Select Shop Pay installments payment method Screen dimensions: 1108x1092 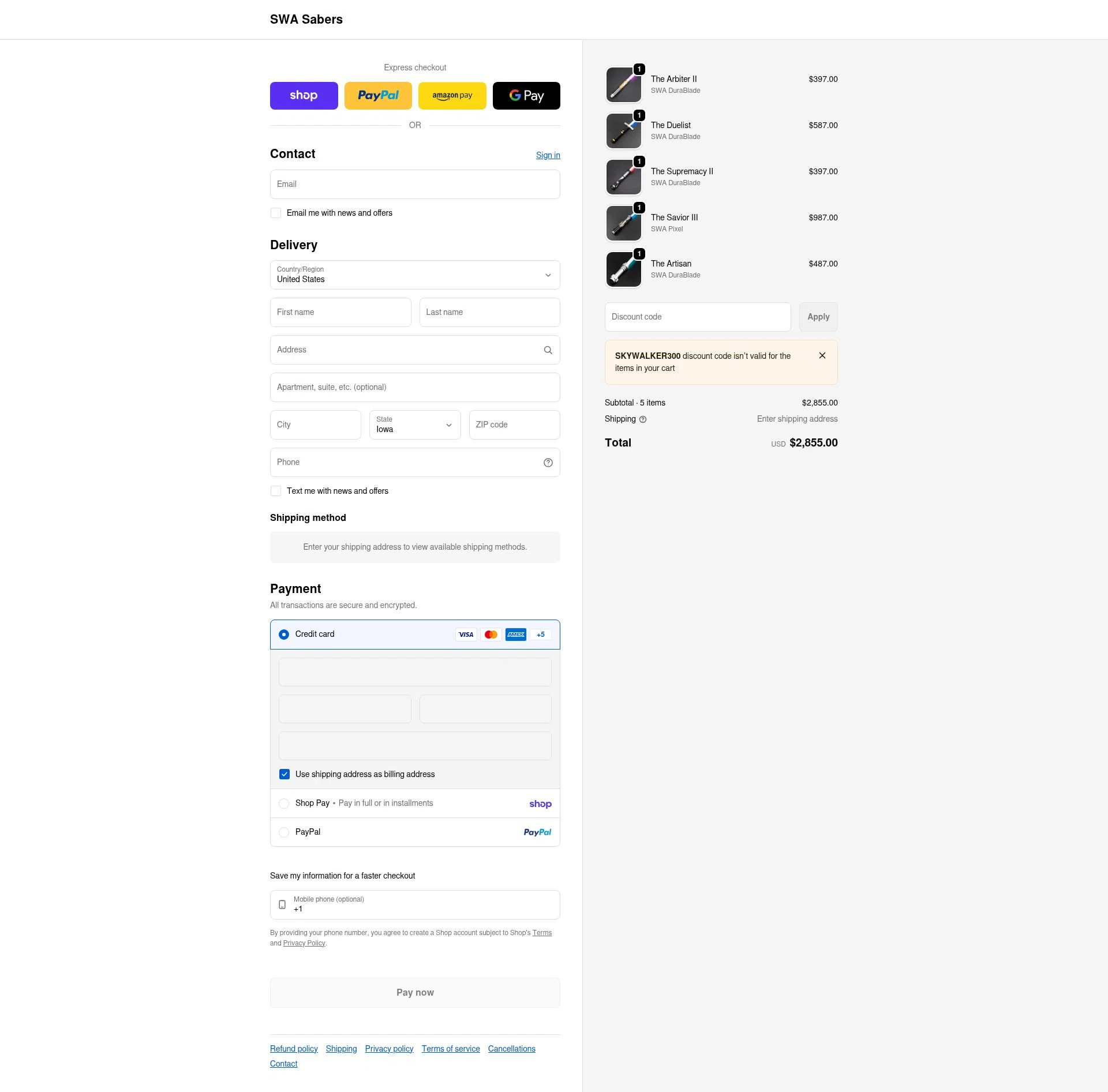tap(284, 804)
